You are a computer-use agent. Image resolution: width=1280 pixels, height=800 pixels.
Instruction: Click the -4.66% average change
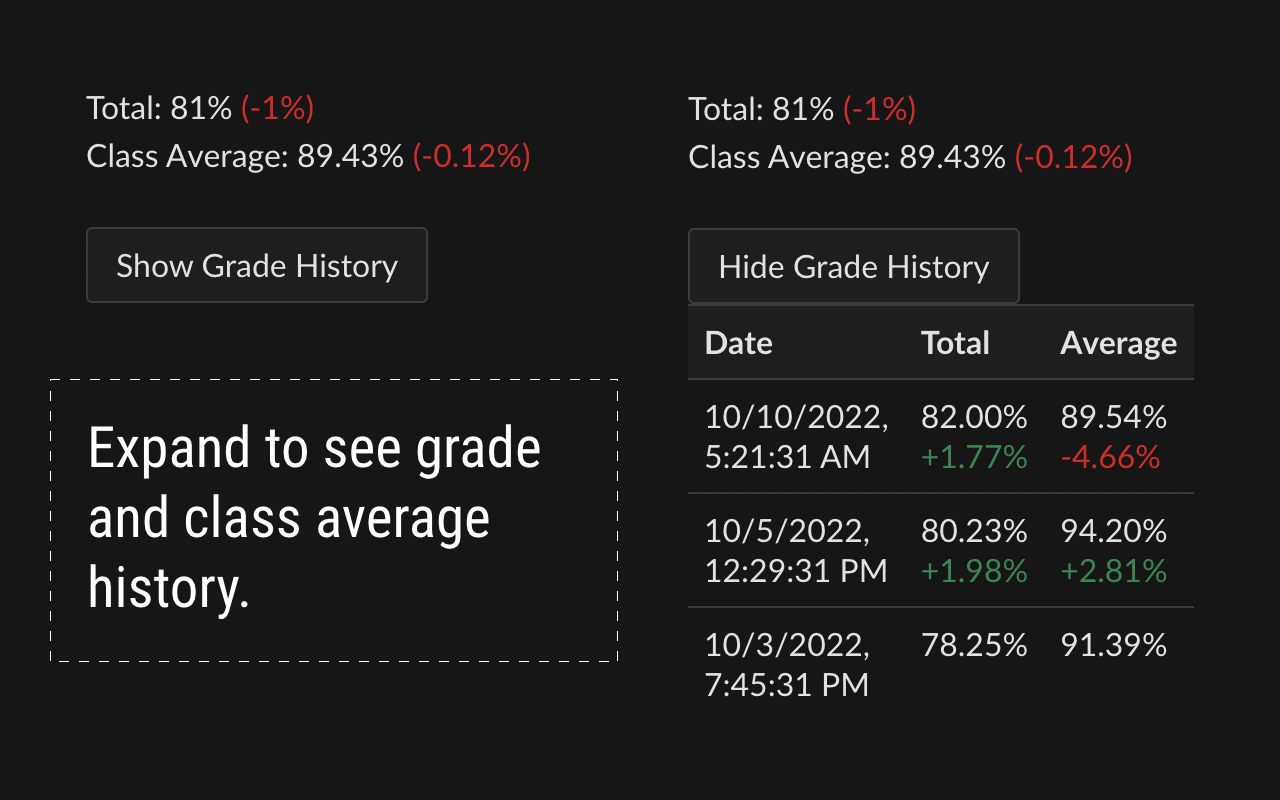pos(1110,457)
